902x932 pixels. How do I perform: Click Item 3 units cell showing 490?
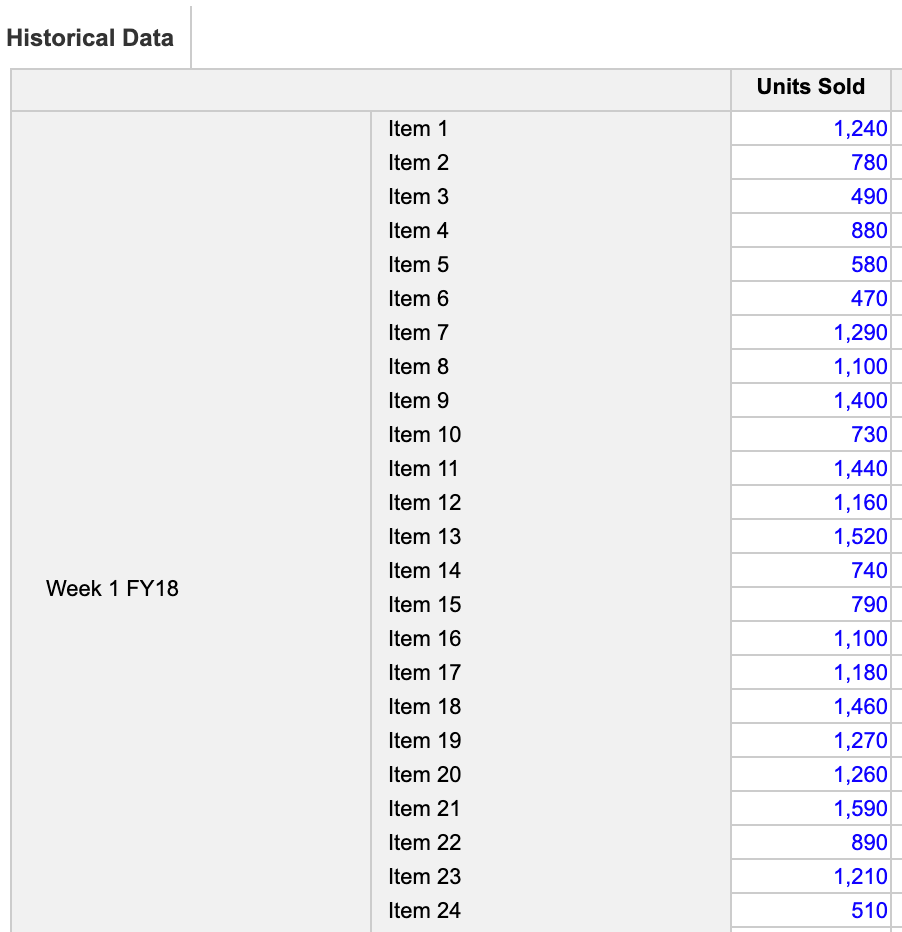tap(811, 196)
